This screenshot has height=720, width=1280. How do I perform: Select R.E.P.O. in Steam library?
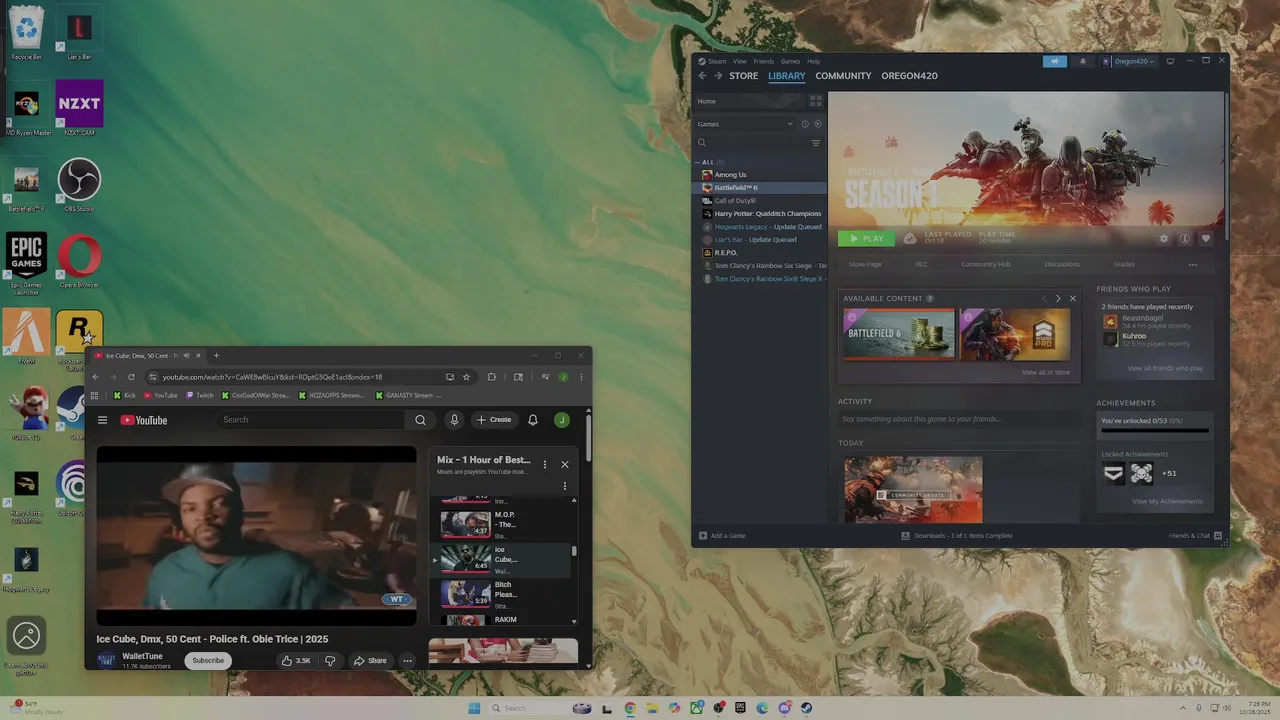pyautogui.click(x=725, y=253)
